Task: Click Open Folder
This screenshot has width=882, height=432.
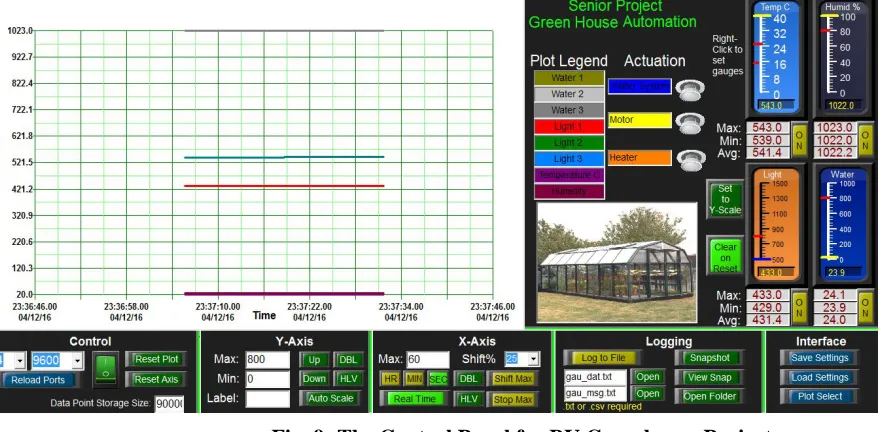Action: tap(709, 397)
